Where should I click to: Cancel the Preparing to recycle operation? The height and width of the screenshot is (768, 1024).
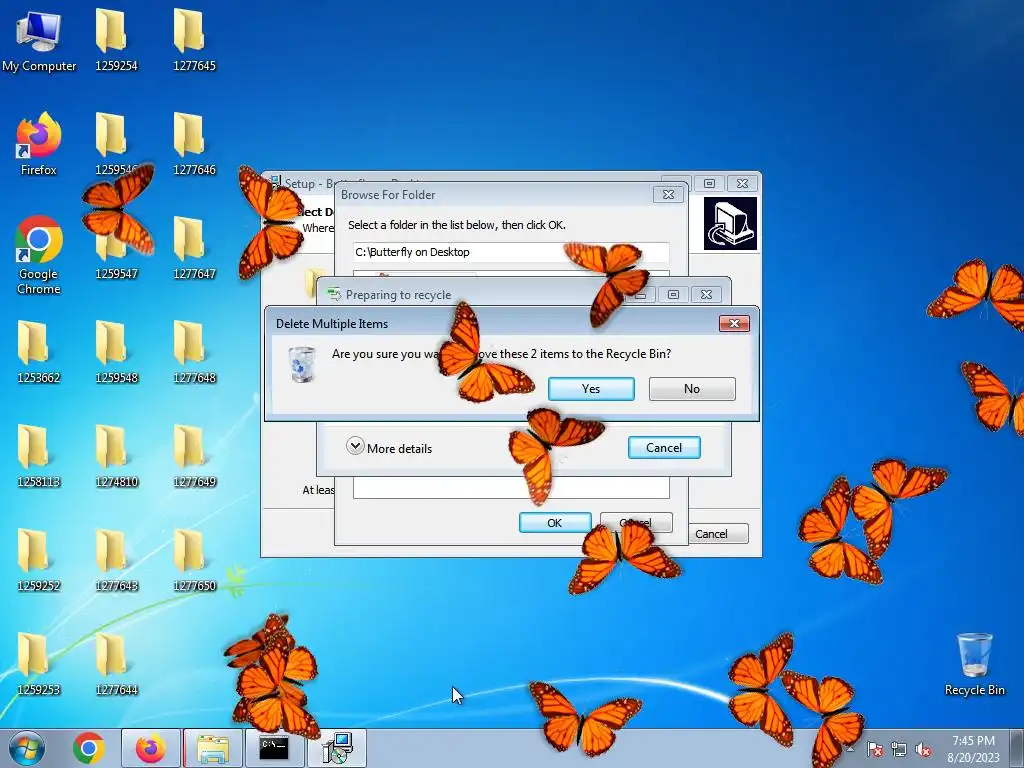[664, 447]
